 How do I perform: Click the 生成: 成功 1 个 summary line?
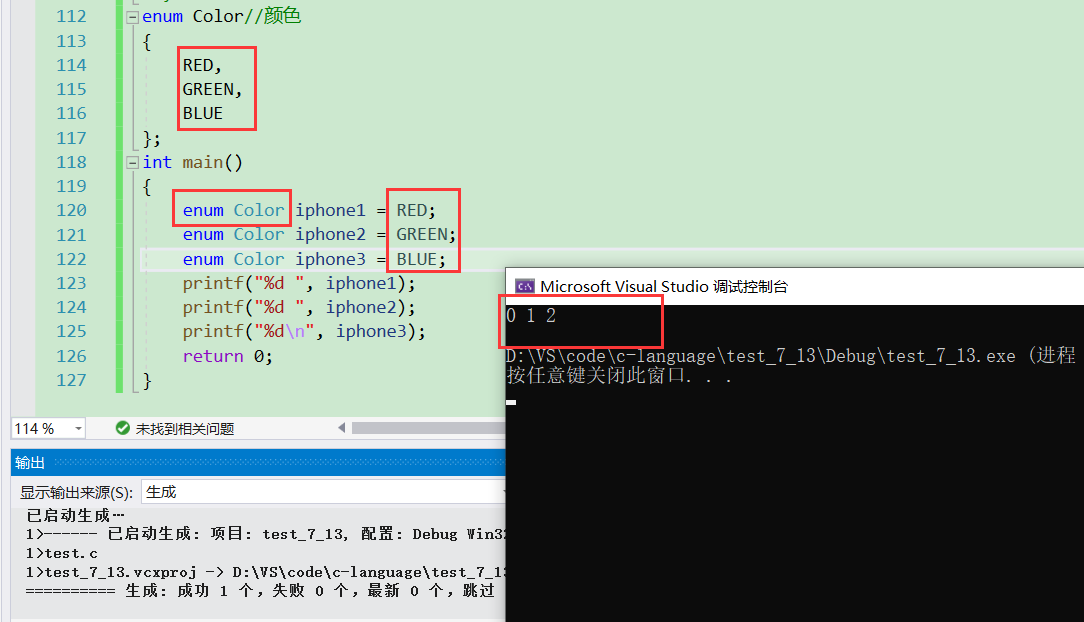pos(260,591)
